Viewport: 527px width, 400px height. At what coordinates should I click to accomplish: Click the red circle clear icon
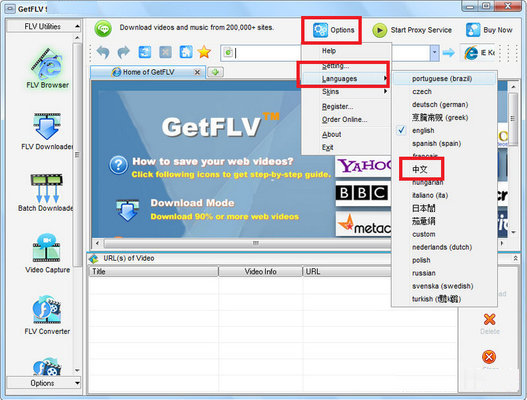pyautogui.click(x=489, y=357)
